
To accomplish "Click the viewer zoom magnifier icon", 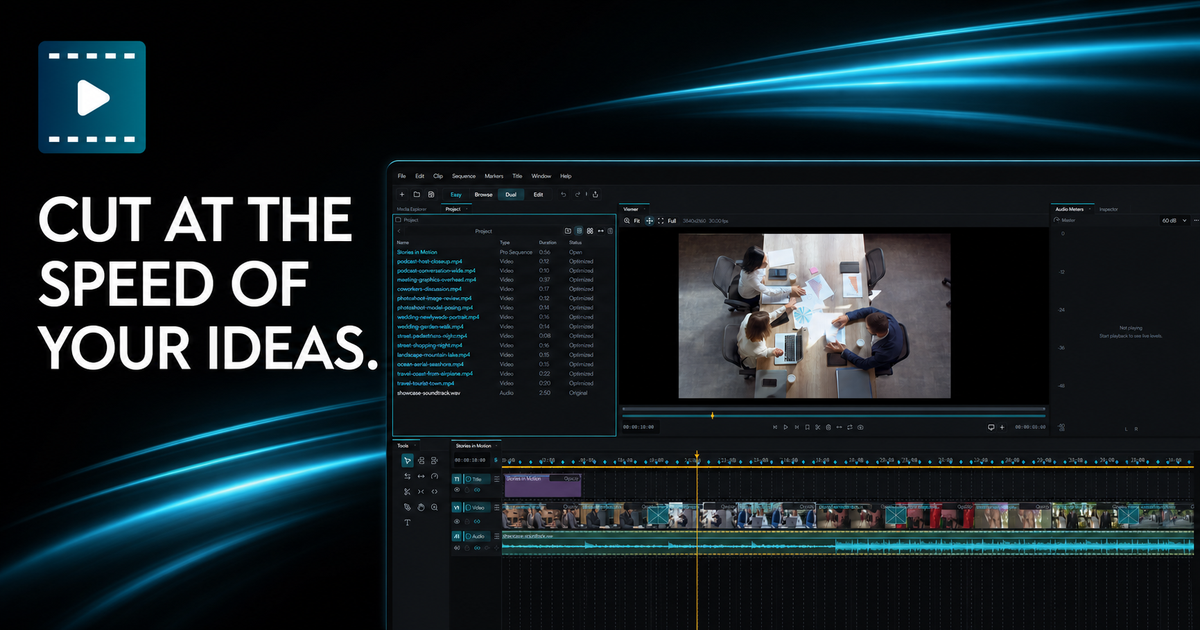I will coord(627,220).
